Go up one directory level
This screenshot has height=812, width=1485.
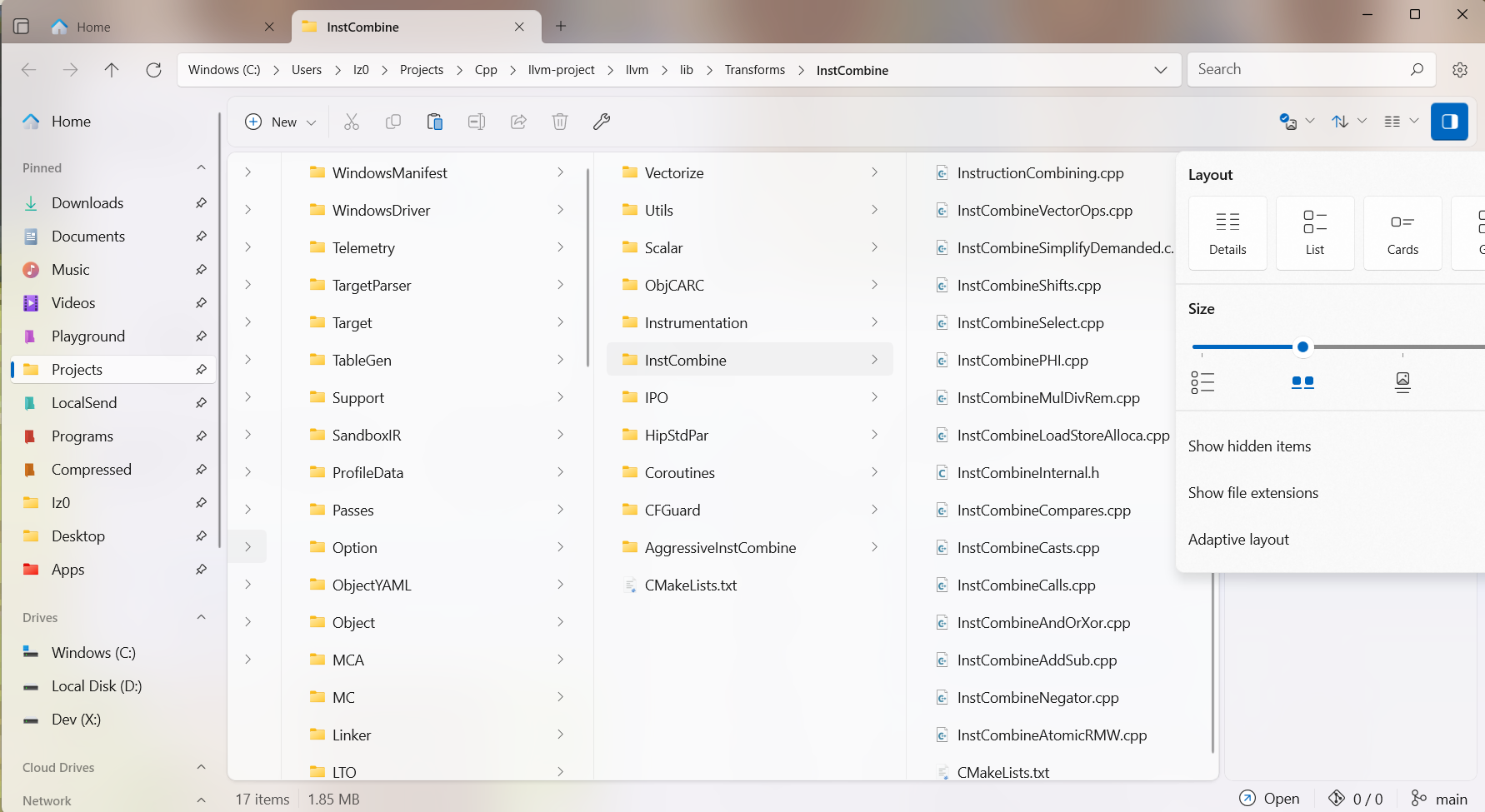(x=112, y=70)
